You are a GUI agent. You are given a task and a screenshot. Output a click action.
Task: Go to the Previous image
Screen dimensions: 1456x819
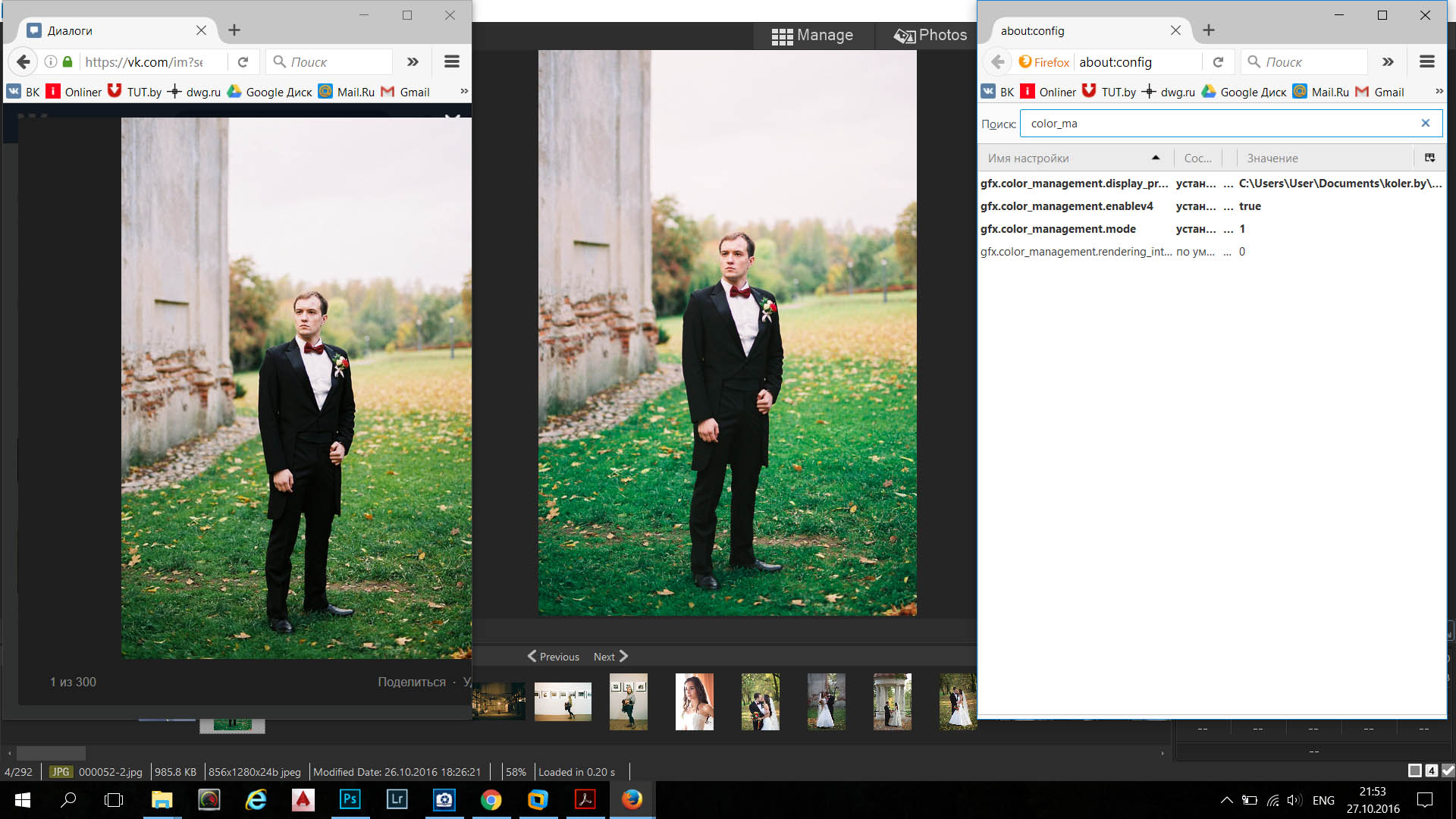[554, 657]
